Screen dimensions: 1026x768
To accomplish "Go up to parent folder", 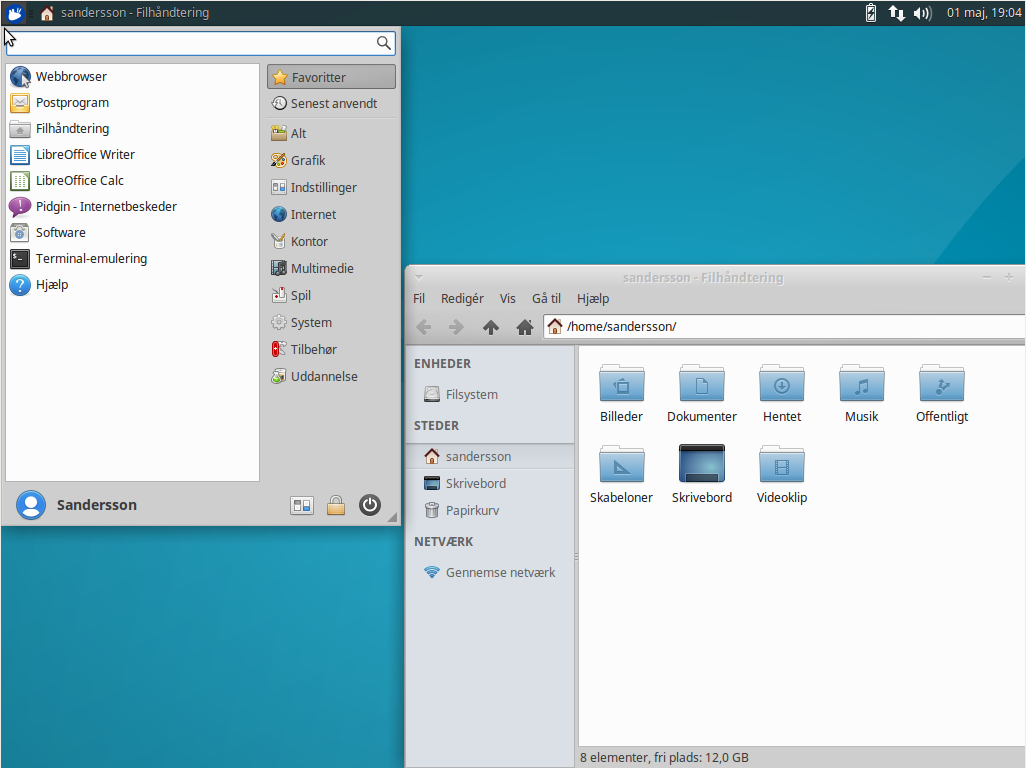I will click(491, 327).
